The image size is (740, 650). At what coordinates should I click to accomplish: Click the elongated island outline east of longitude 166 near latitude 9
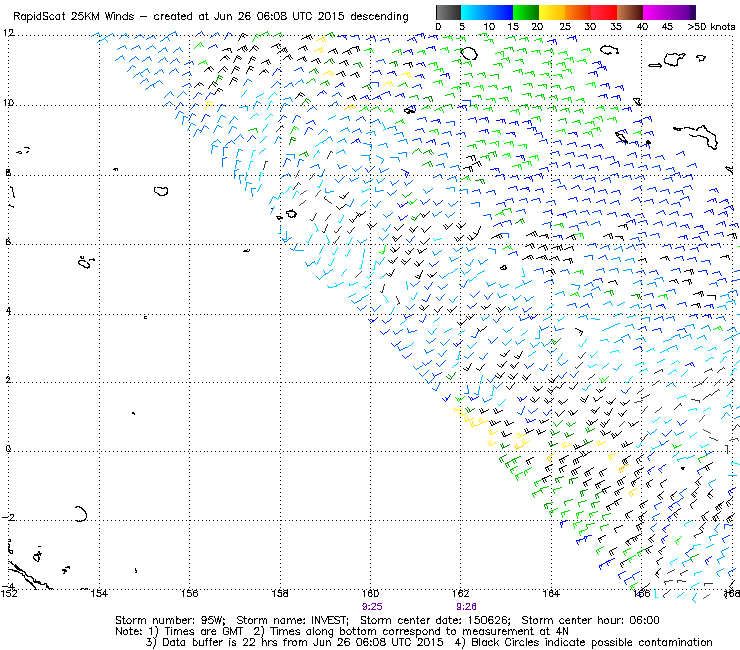tap(698, 136)
